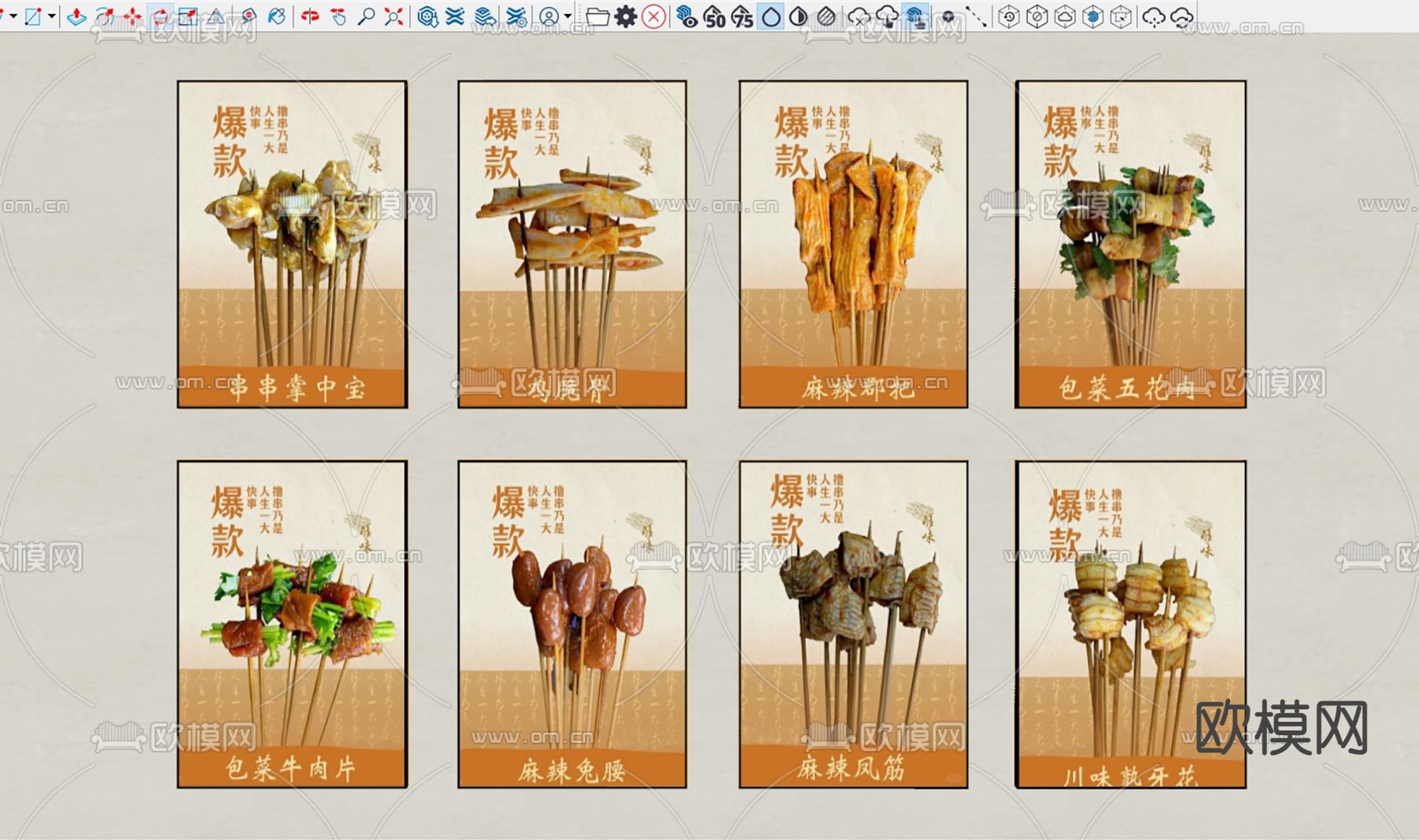Click the half-filled contrast droplet icon
The width and height of the screenshot is (1419, 840).
tap(799, 15)
